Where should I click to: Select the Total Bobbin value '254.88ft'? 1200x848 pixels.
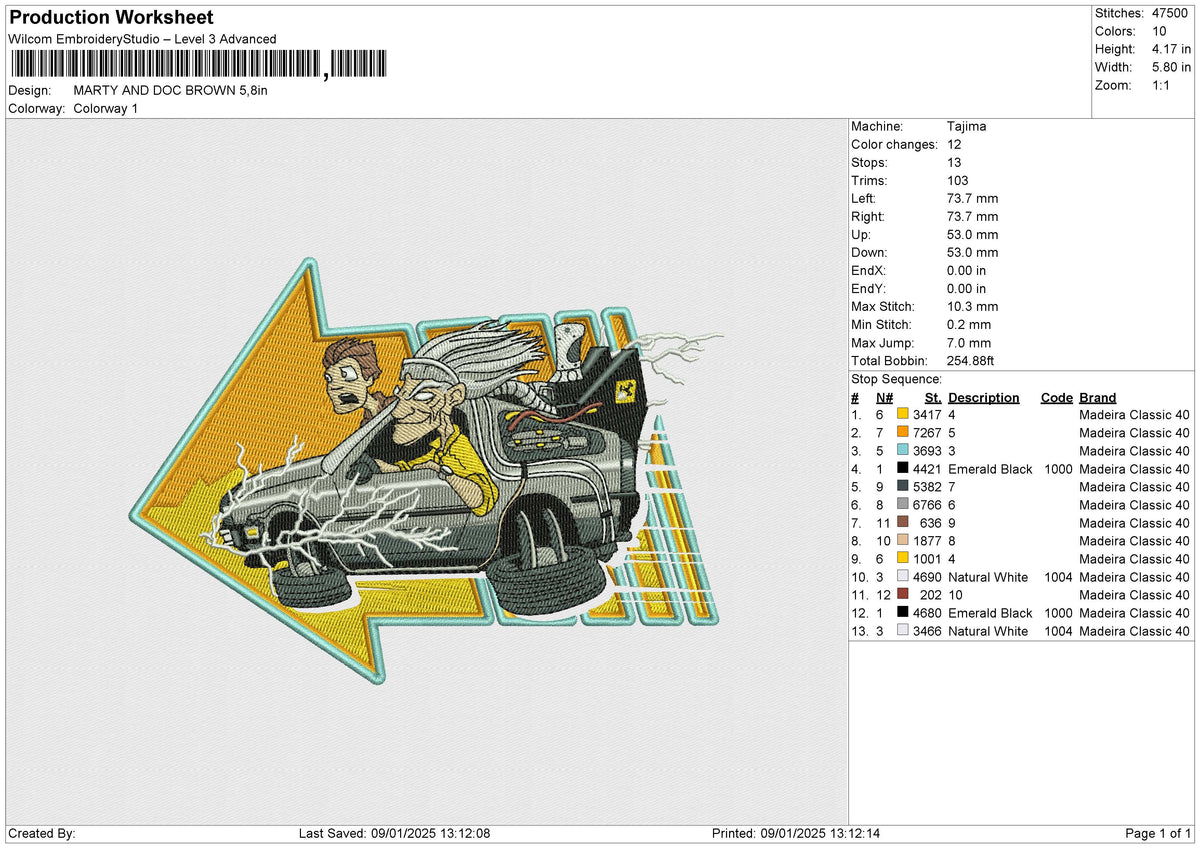tap(971, 360)
